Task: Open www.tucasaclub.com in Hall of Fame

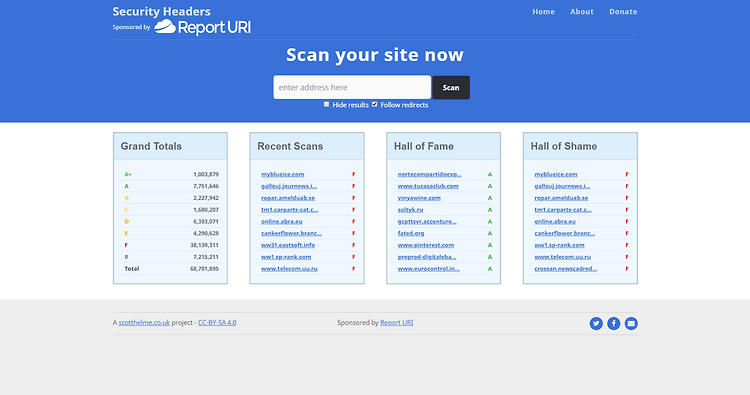Action: coord(428,186)
